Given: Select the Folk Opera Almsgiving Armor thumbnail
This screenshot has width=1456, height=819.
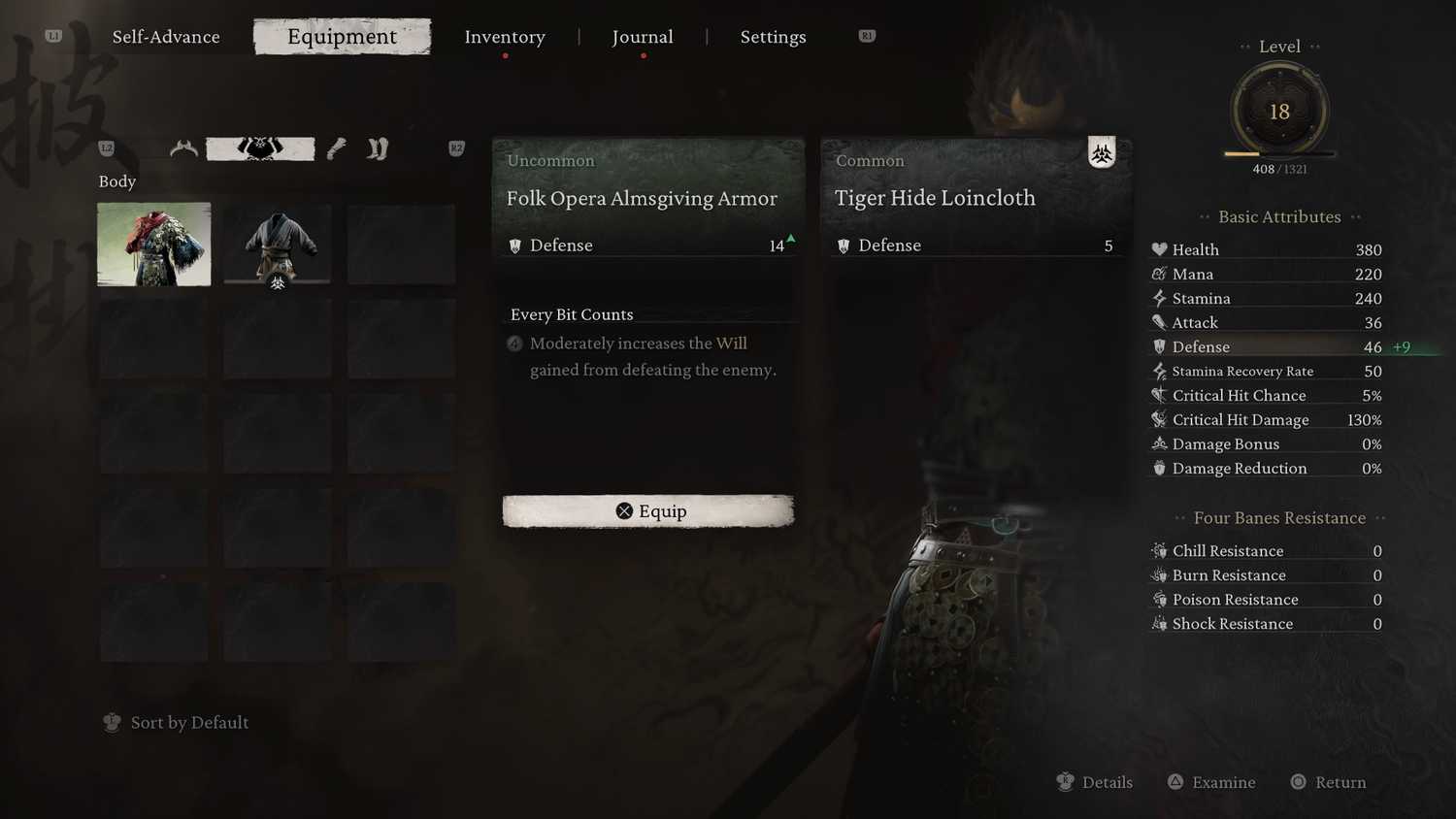Looking at the screenshot, I should point(153,245).
